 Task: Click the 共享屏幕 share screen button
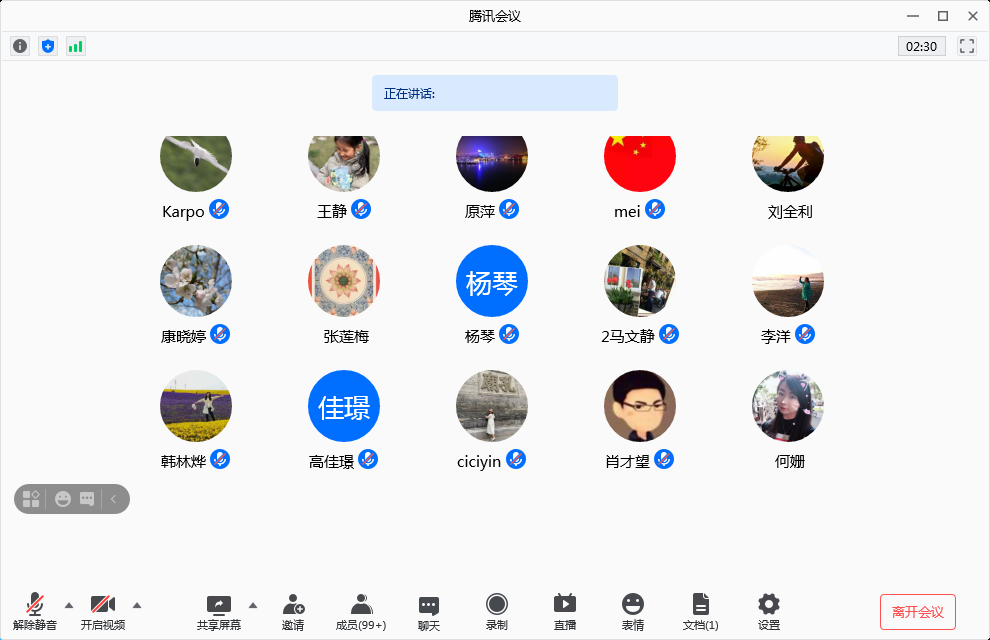pos(219,611)
